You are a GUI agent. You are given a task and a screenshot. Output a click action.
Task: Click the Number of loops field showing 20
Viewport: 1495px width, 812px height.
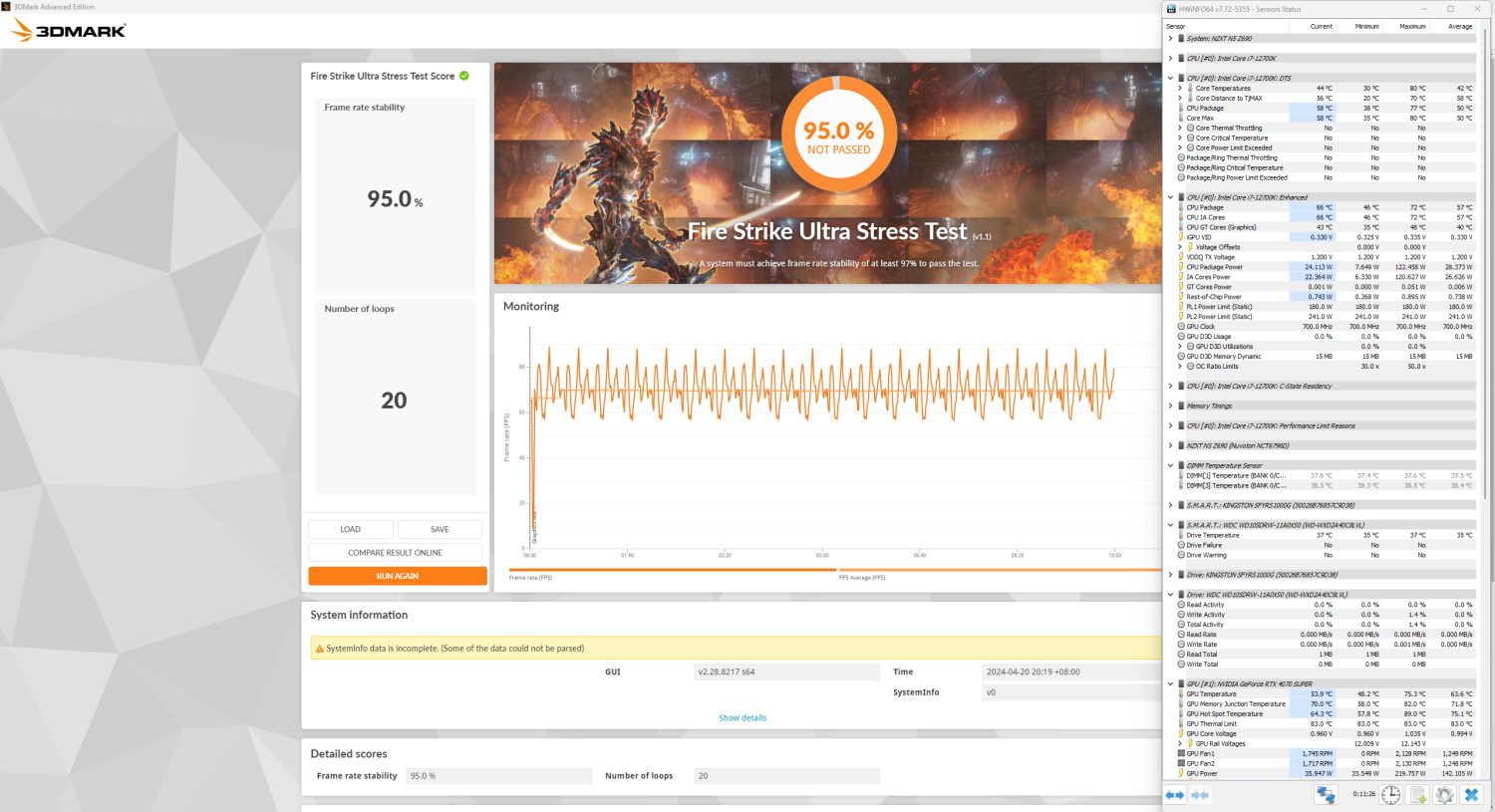[786, 776]
